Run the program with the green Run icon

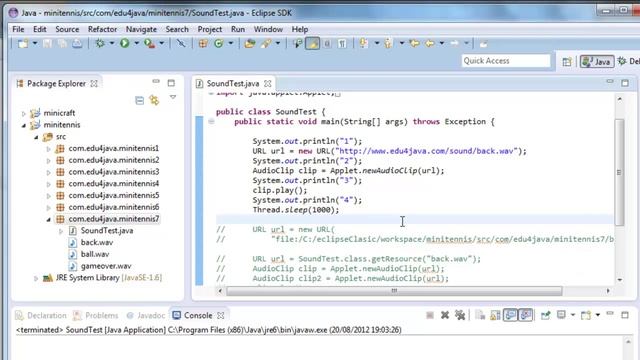coord(125,43)
